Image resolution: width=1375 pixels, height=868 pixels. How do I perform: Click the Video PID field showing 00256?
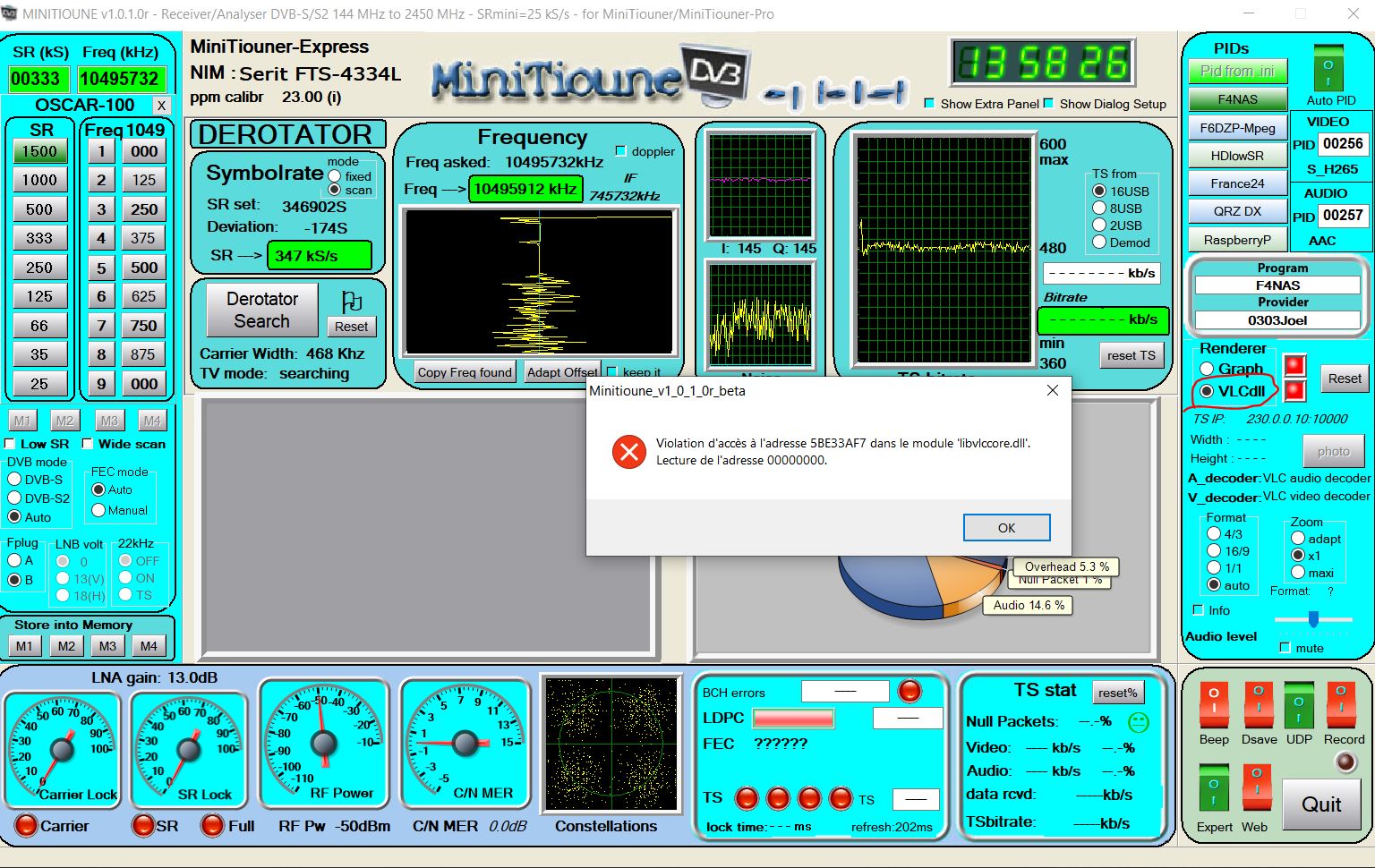click(x=1342, y=144)
